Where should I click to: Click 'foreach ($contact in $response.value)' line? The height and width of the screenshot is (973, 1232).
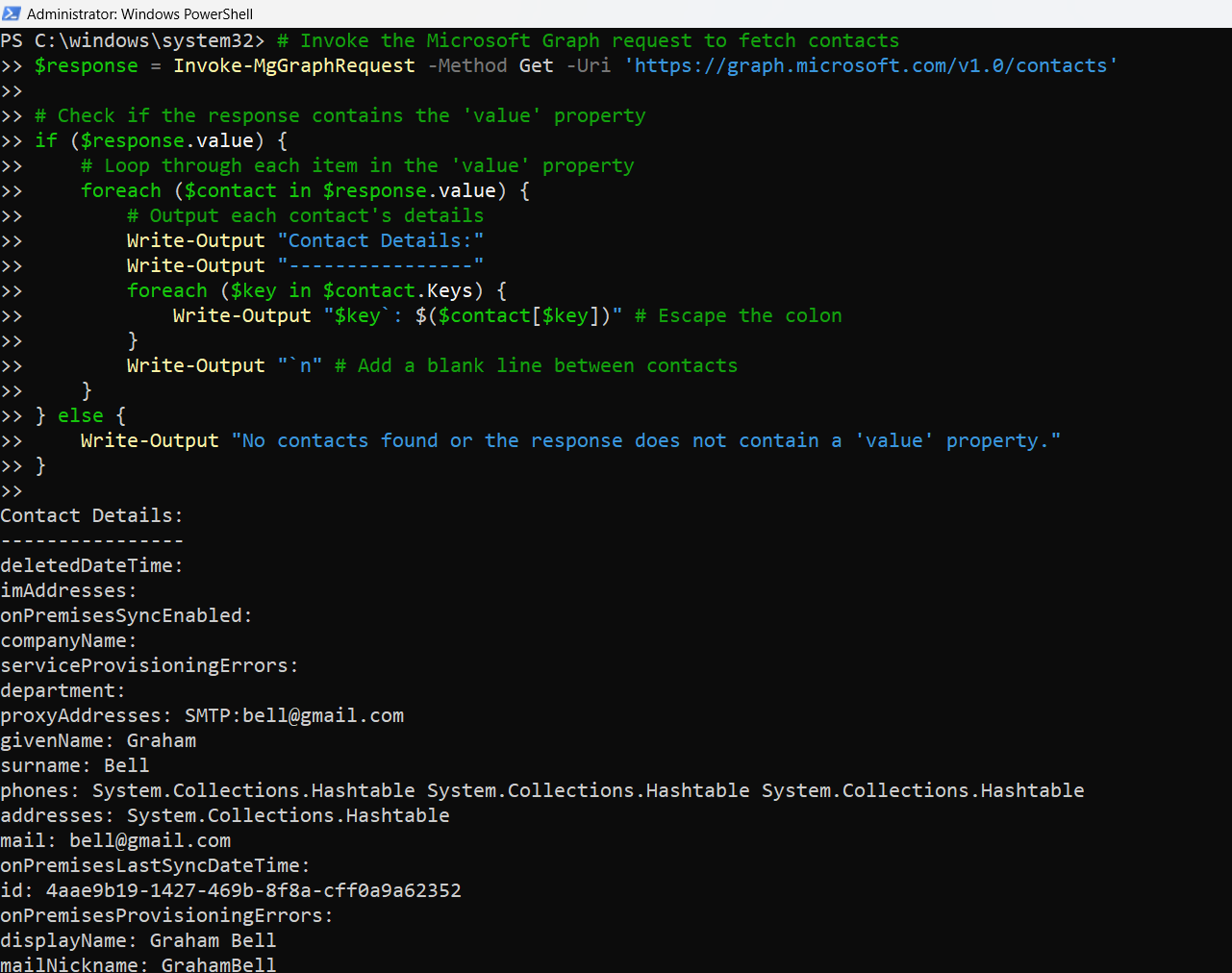click(x=306, y=190)
